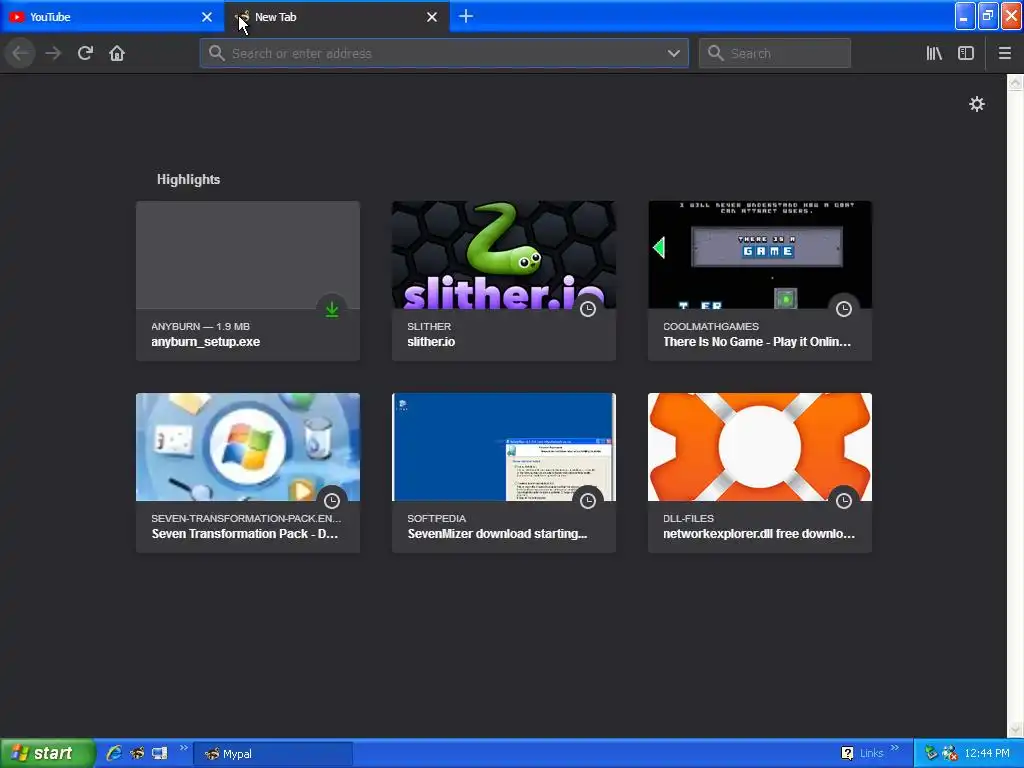This screenshot has height=768, width=1024.
Task: Switch to the YouTube tab
Action: tap(112, 17)
